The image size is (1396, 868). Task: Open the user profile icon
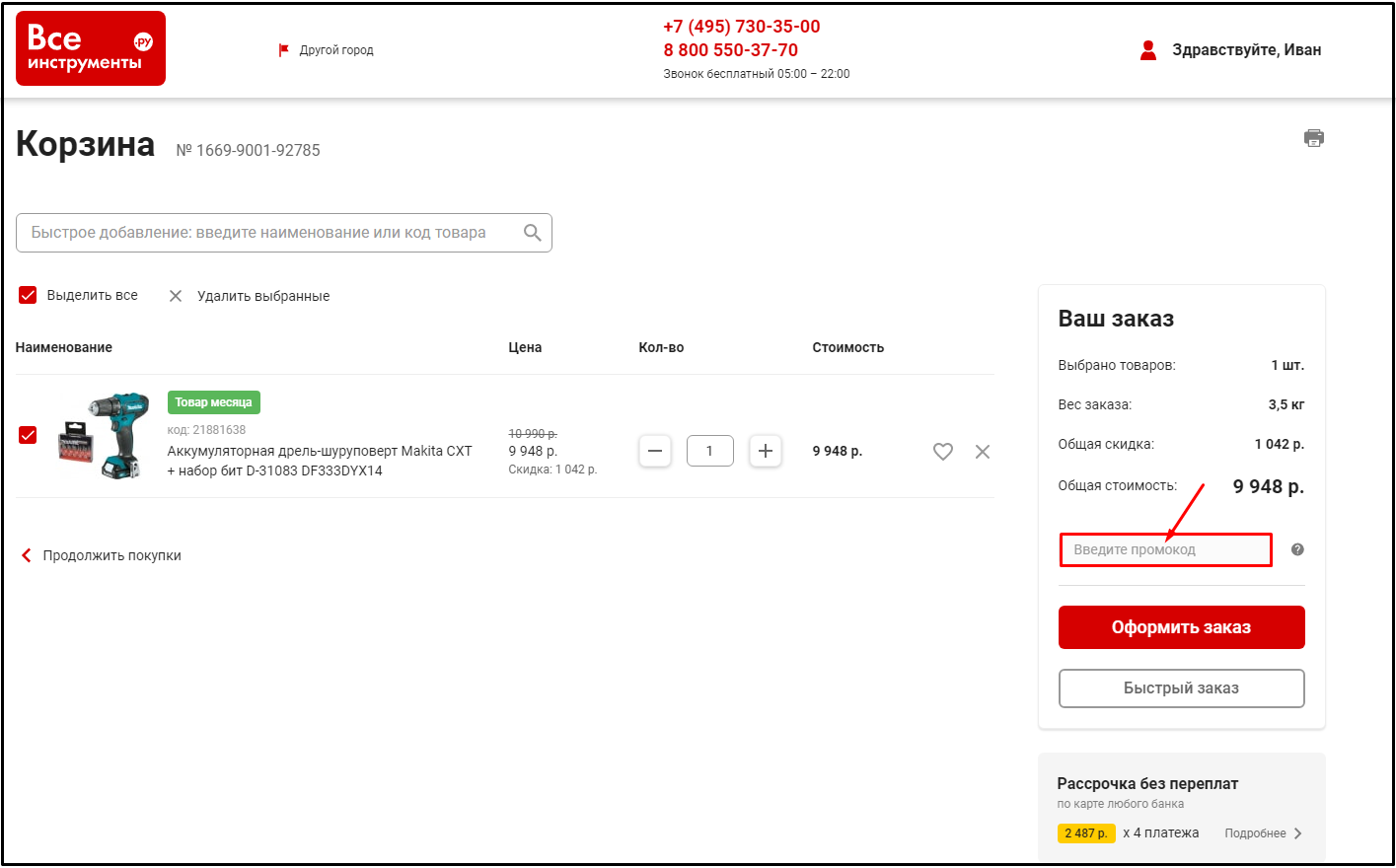coord(1148,50)
